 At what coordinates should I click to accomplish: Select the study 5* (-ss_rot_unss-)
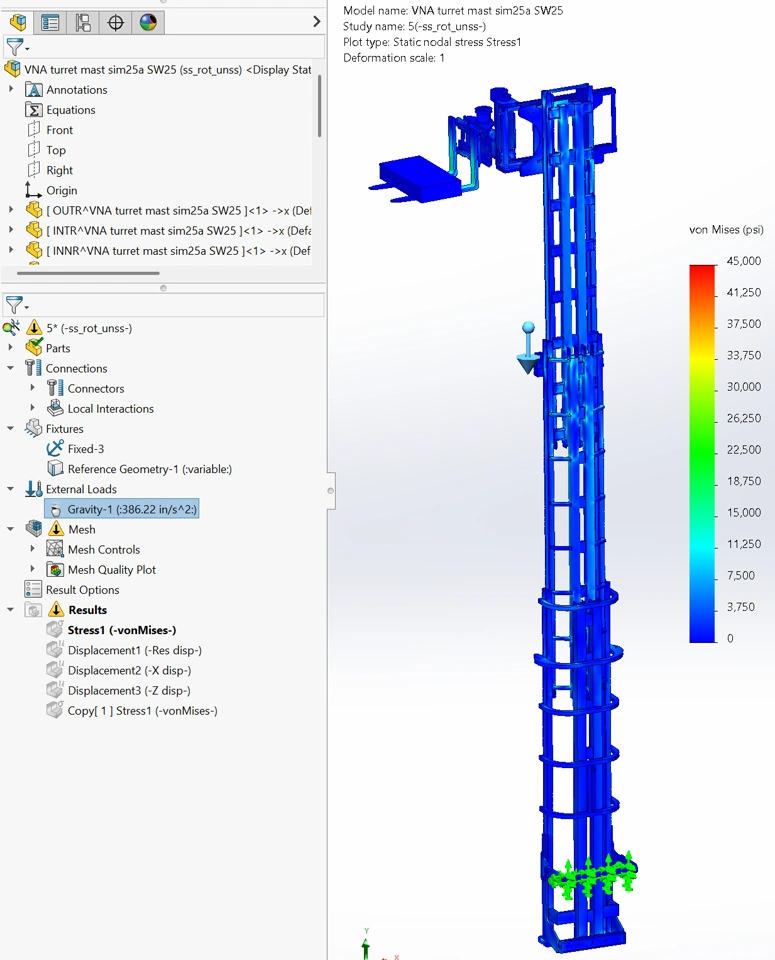[89, 328]
